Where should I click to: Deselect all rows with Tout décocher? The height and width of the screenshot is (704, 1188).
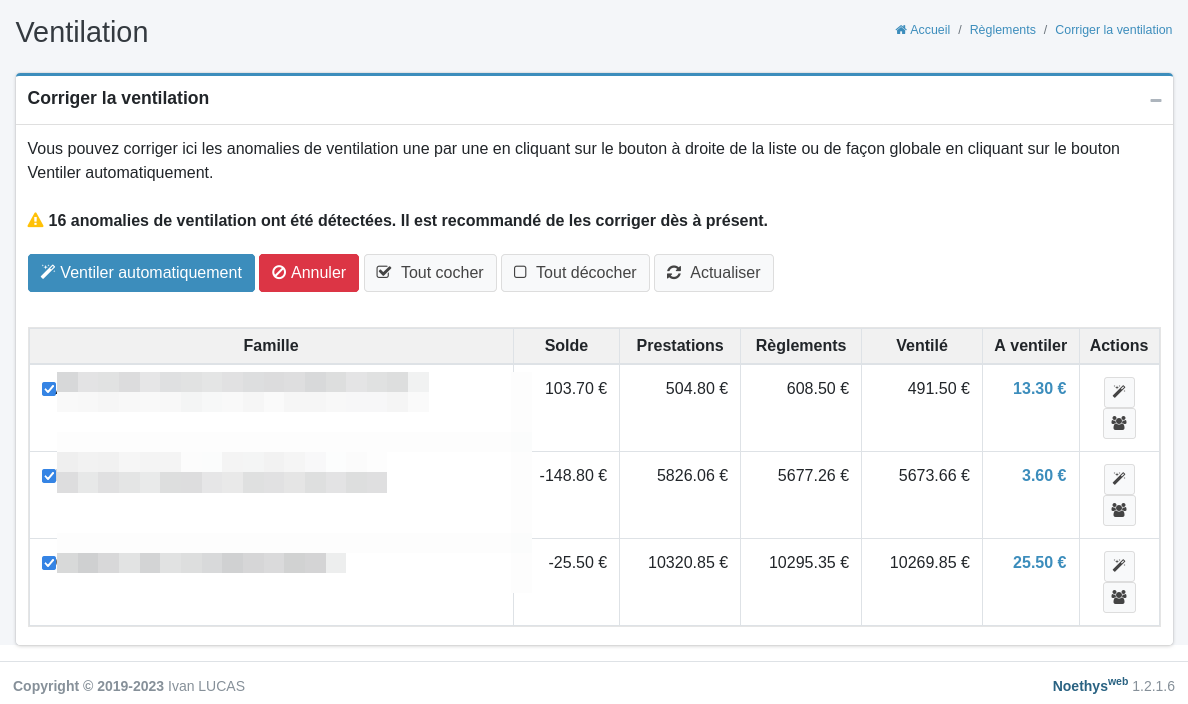click(575, 273)
